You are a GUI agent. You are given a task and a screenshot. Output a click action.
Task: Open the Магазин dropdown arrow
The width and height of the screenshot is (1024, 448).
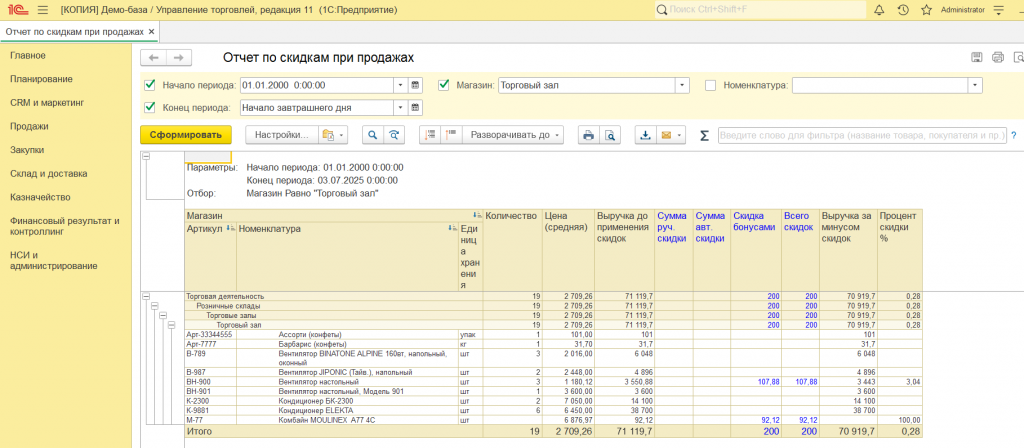(682, 85)
